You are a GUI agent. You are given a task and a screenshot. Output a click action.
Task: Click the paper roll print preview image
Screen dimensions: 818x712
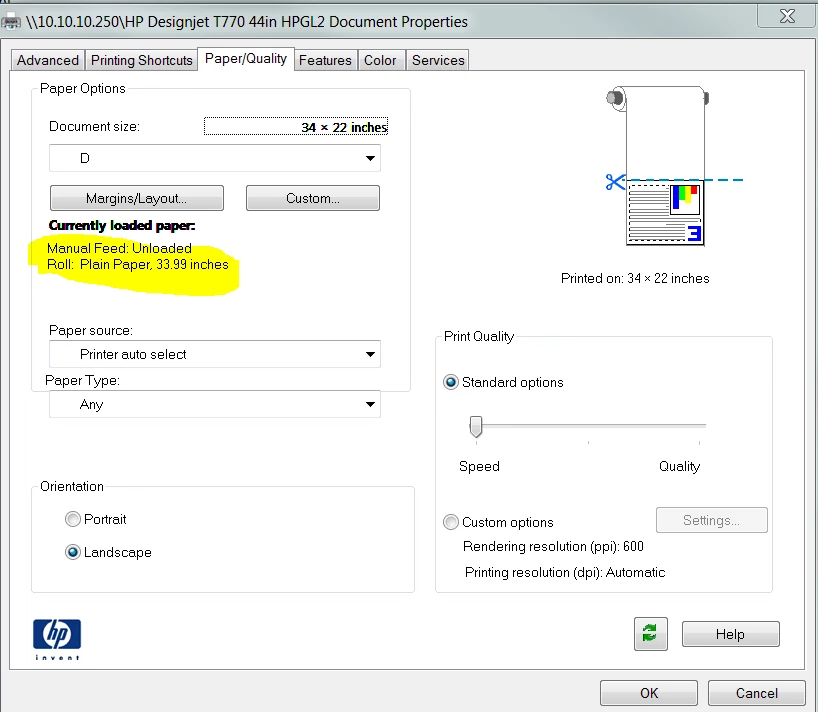[664, 166]
